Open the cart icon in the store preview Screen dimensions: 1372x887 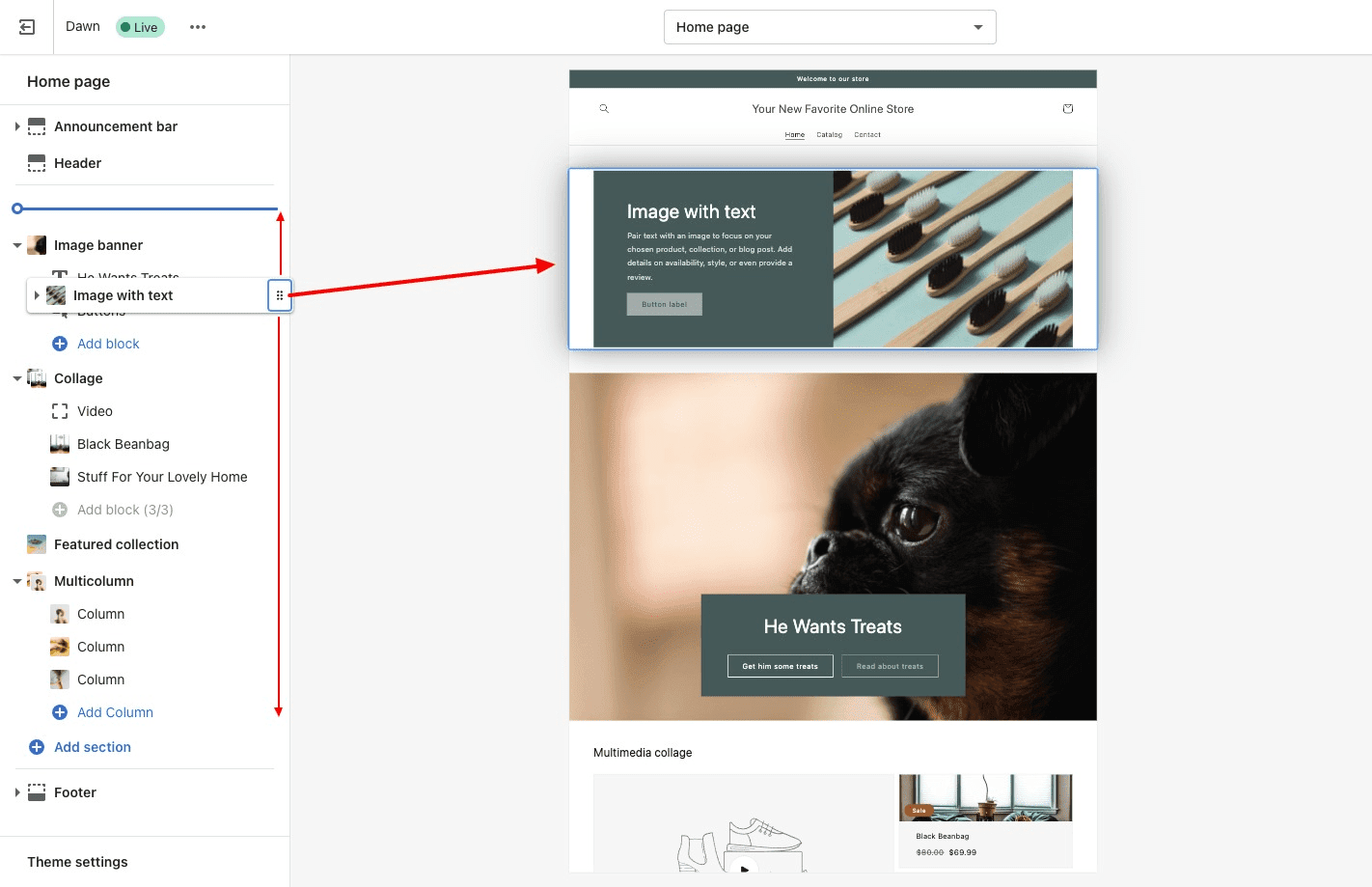pyautogui.click(x=1068, y=108)
